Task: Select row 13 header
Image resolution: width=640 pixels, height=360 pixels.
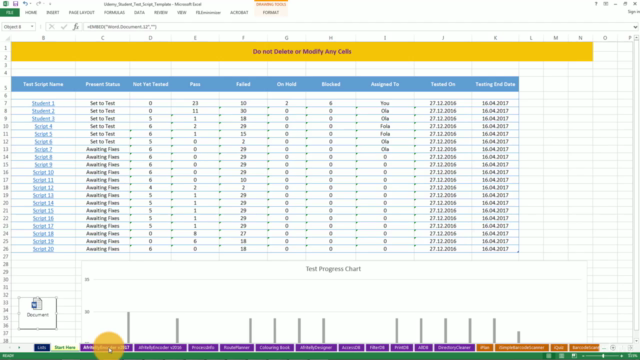Action: click(6, 149)
